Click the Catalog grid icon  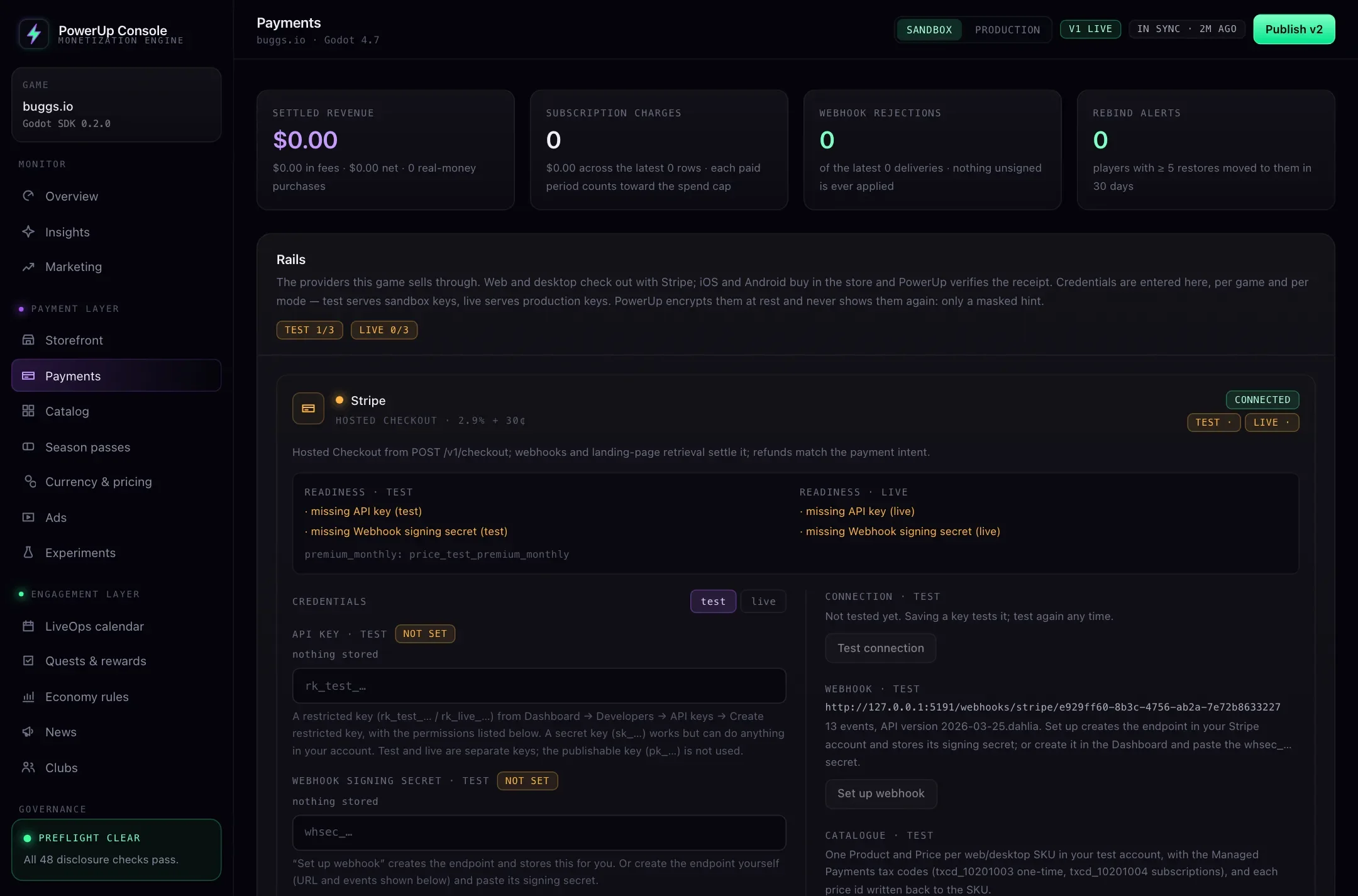pos(28,411)
